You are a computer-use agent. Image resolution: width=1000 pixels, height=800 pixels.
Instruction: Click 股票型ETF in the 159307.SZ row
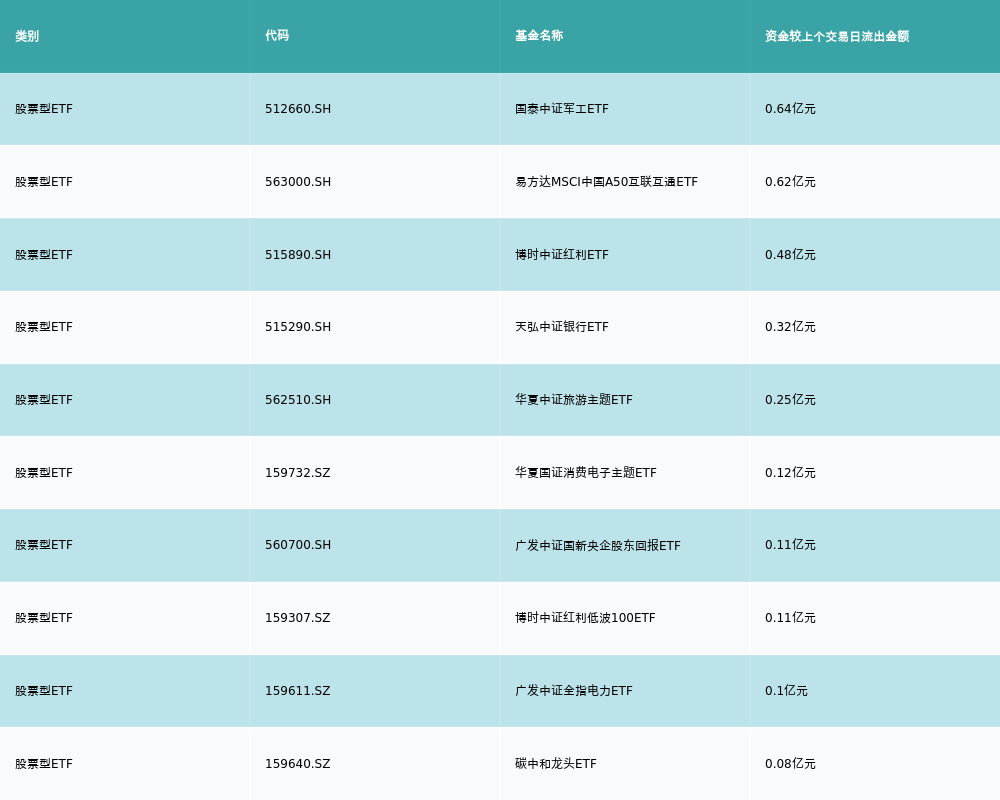(x=44, y=618)
